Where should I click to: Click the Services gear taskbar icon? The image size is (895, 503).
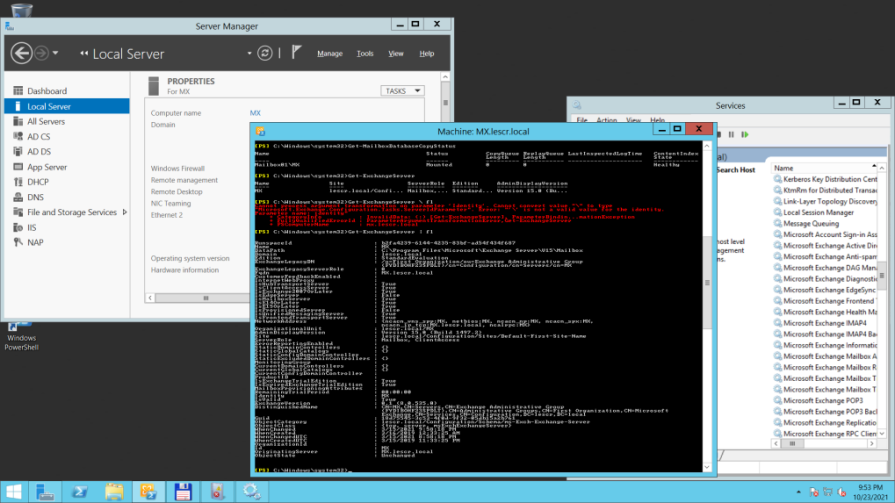(x=252, y=492)
